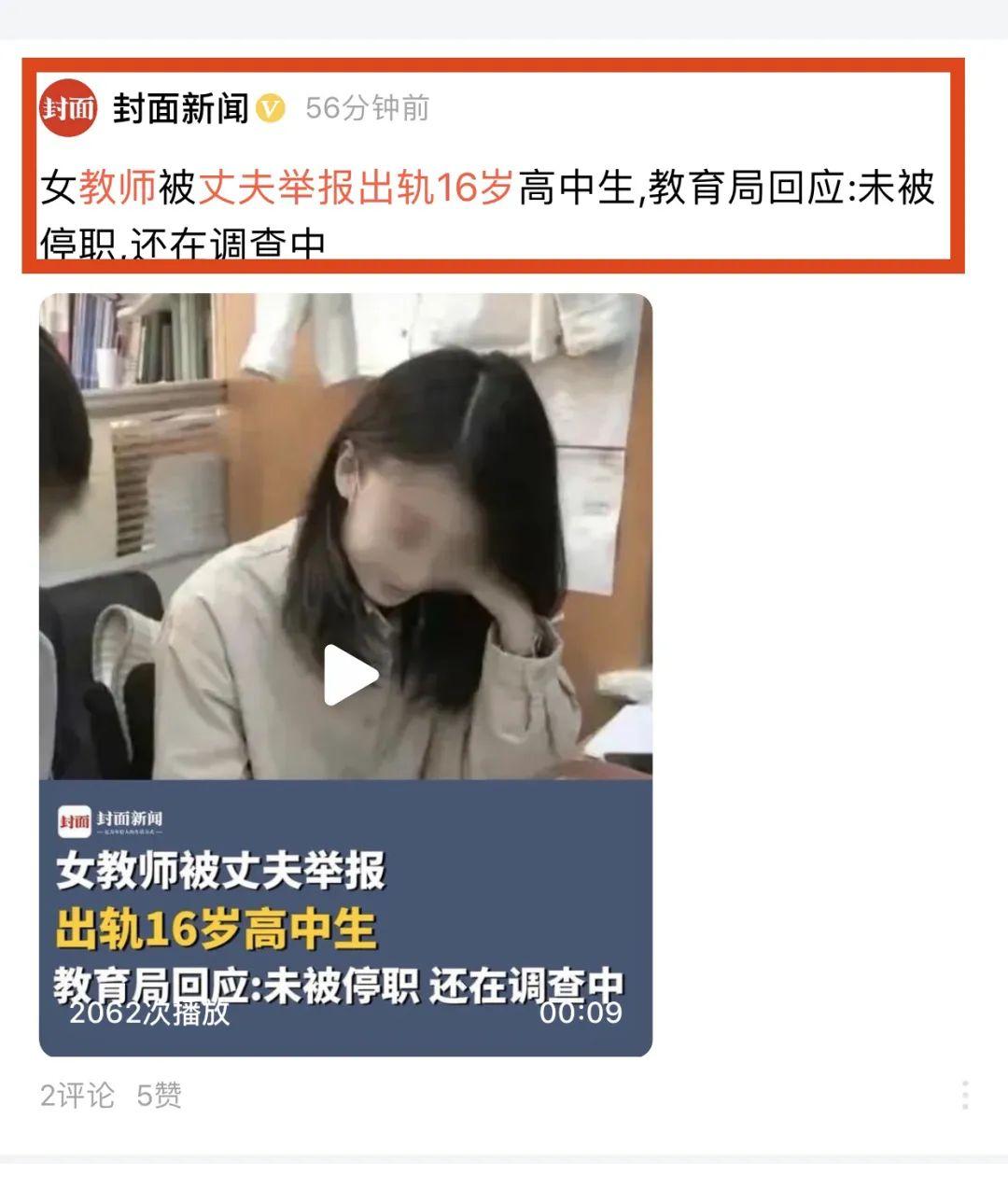
Task: Click the 教育局回应 caption line in video
Action: (338, 986)
